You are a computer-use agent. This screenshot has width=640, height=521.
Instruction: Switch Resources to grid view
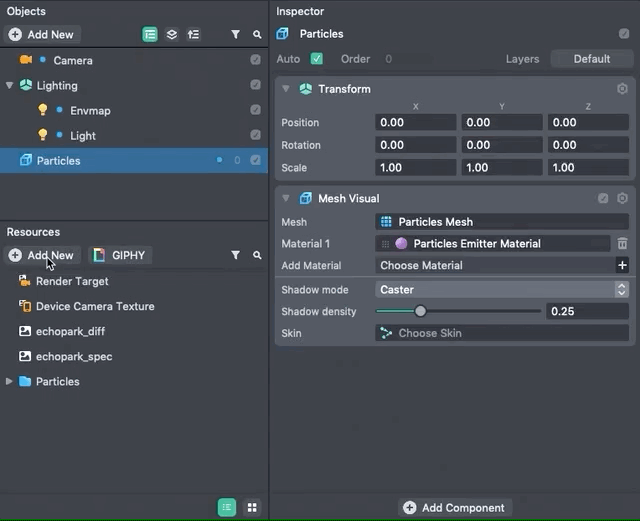(252, 508)
